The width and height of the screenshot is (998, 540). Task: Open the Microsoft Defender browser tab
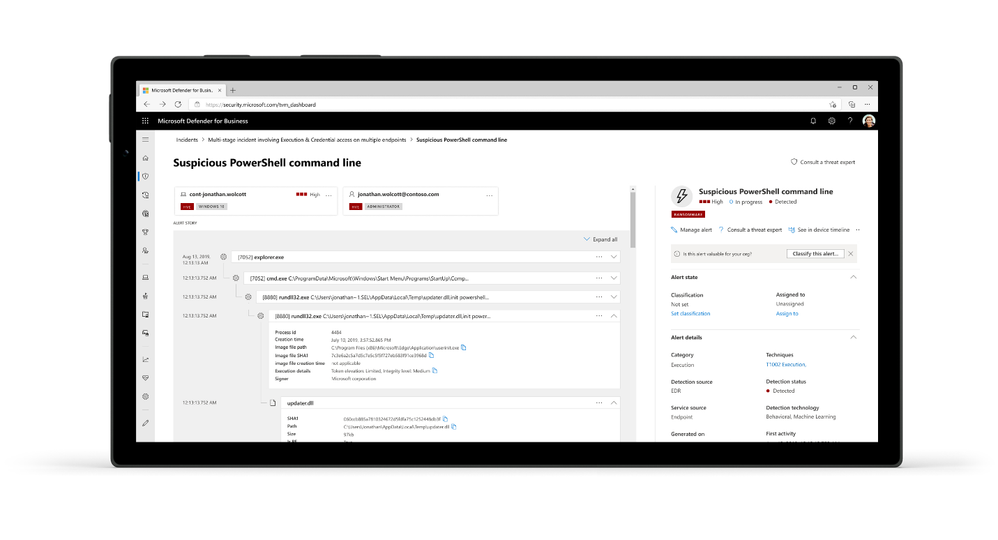pos(181,90)
